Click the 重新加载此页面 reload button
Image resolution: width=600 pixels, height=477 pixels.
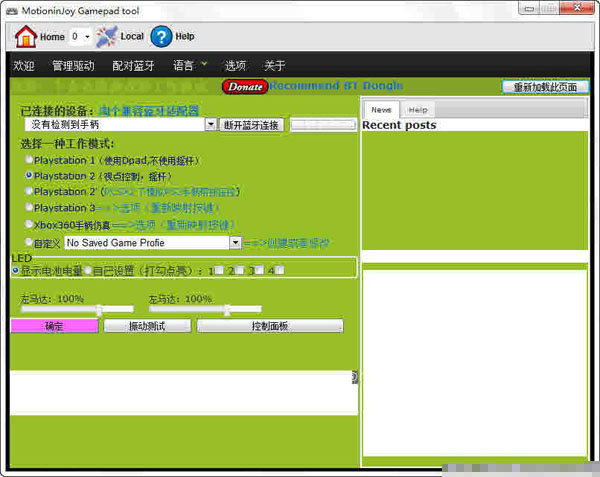point(545,87)
